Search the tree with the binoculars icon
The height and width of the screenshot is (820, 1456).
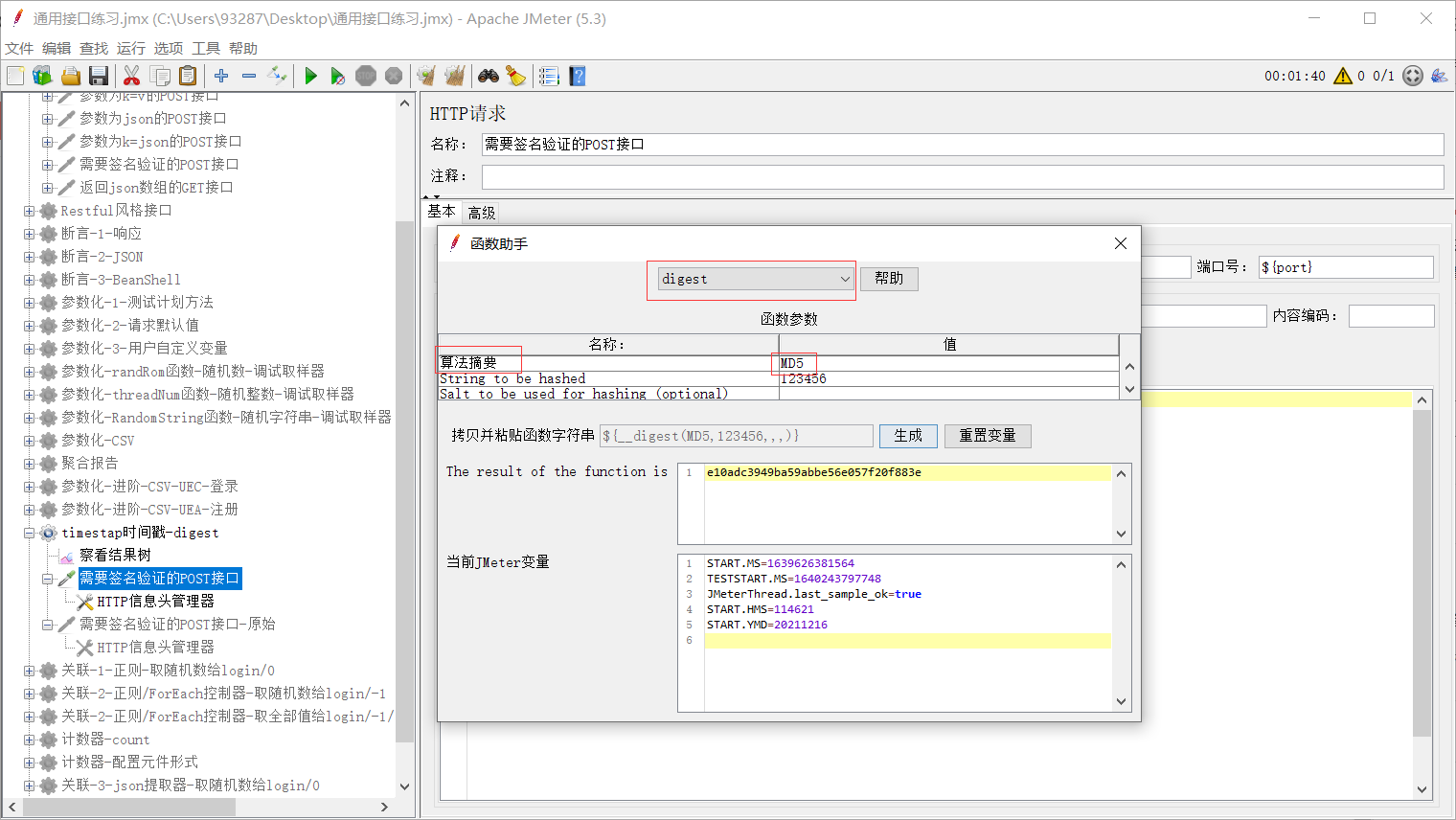pos(489,76)
